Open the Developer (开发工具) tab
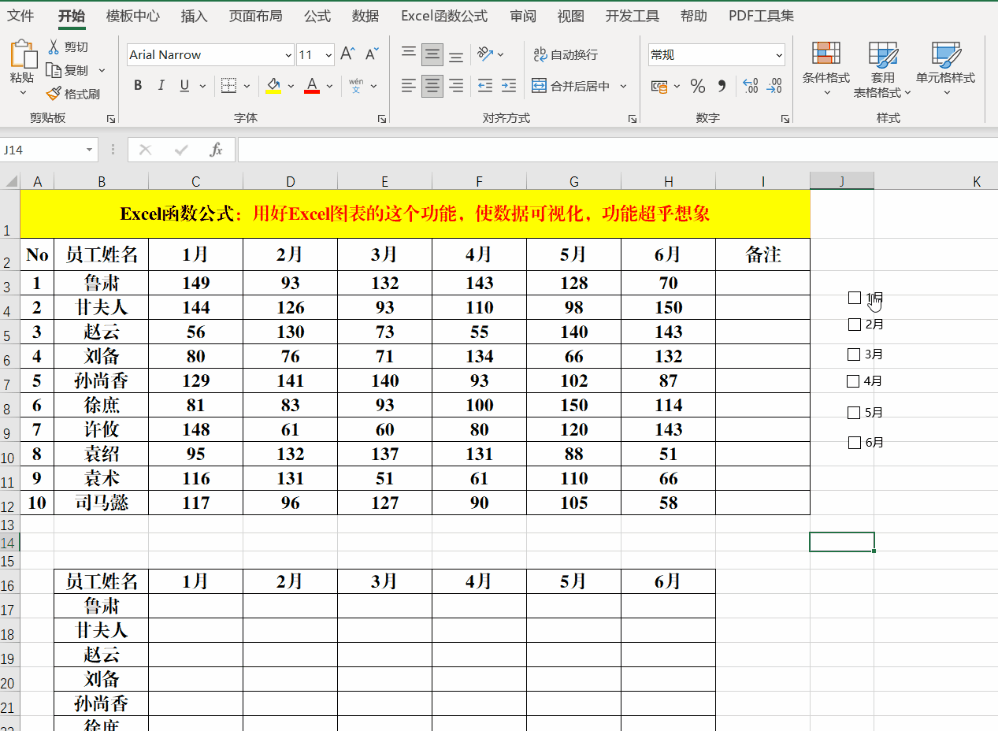Image resolution: width=998 pixels, height=731 pixels. (x=632, y=16)
